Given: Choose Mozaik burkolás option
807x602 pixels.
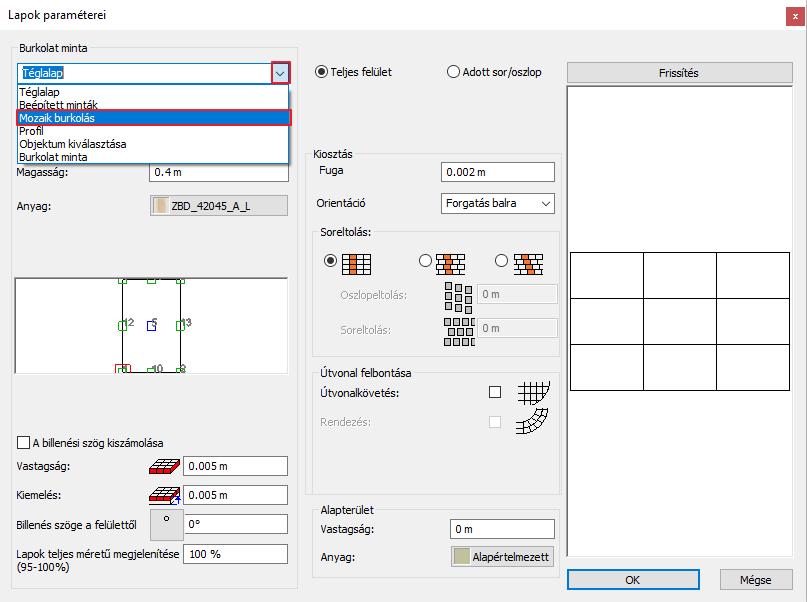Looking at the screenshot, I should pyautogui.click(x=153, y=118).
